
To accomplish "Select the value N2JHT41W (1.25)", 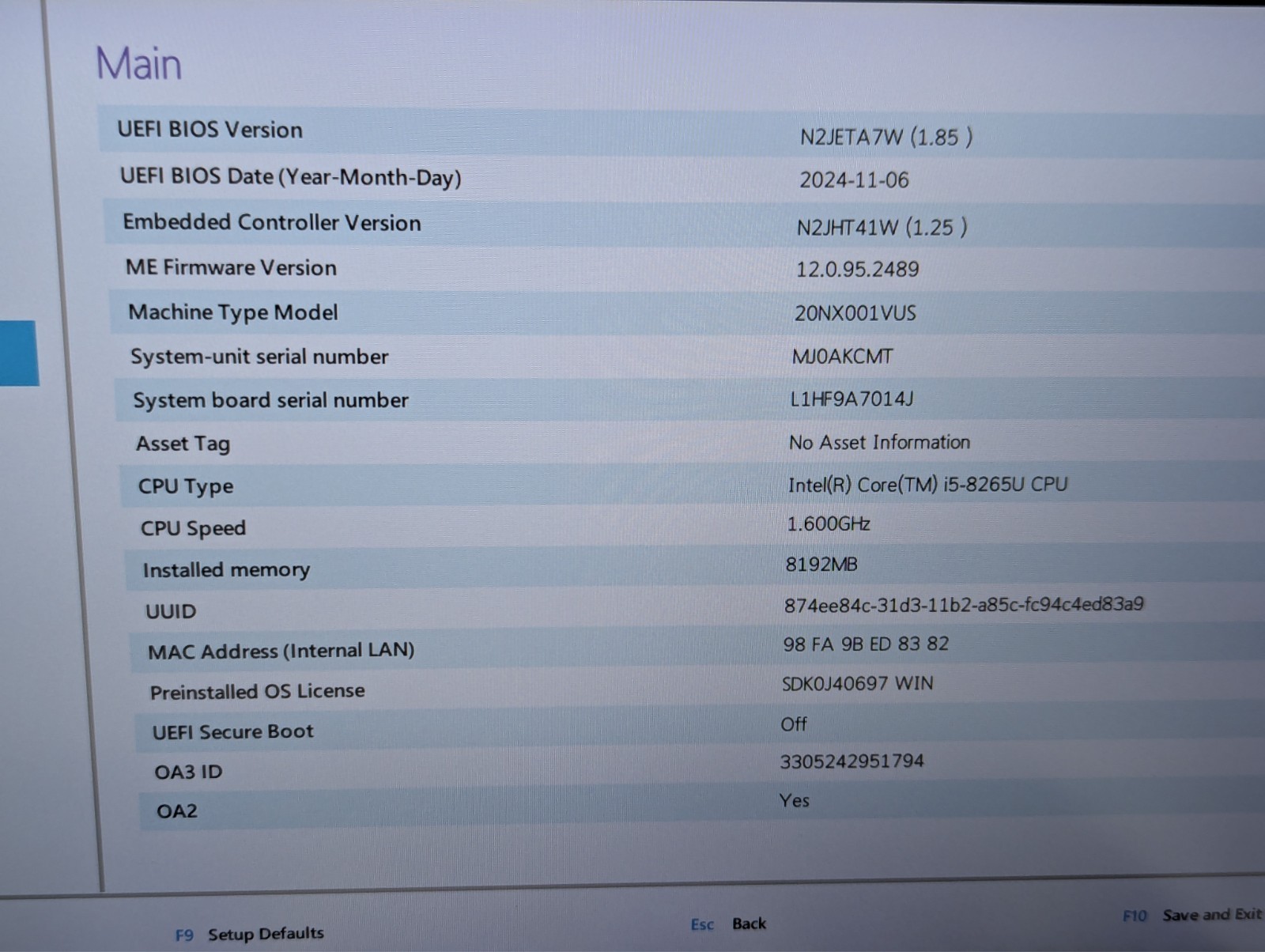I will coord(882,228).
